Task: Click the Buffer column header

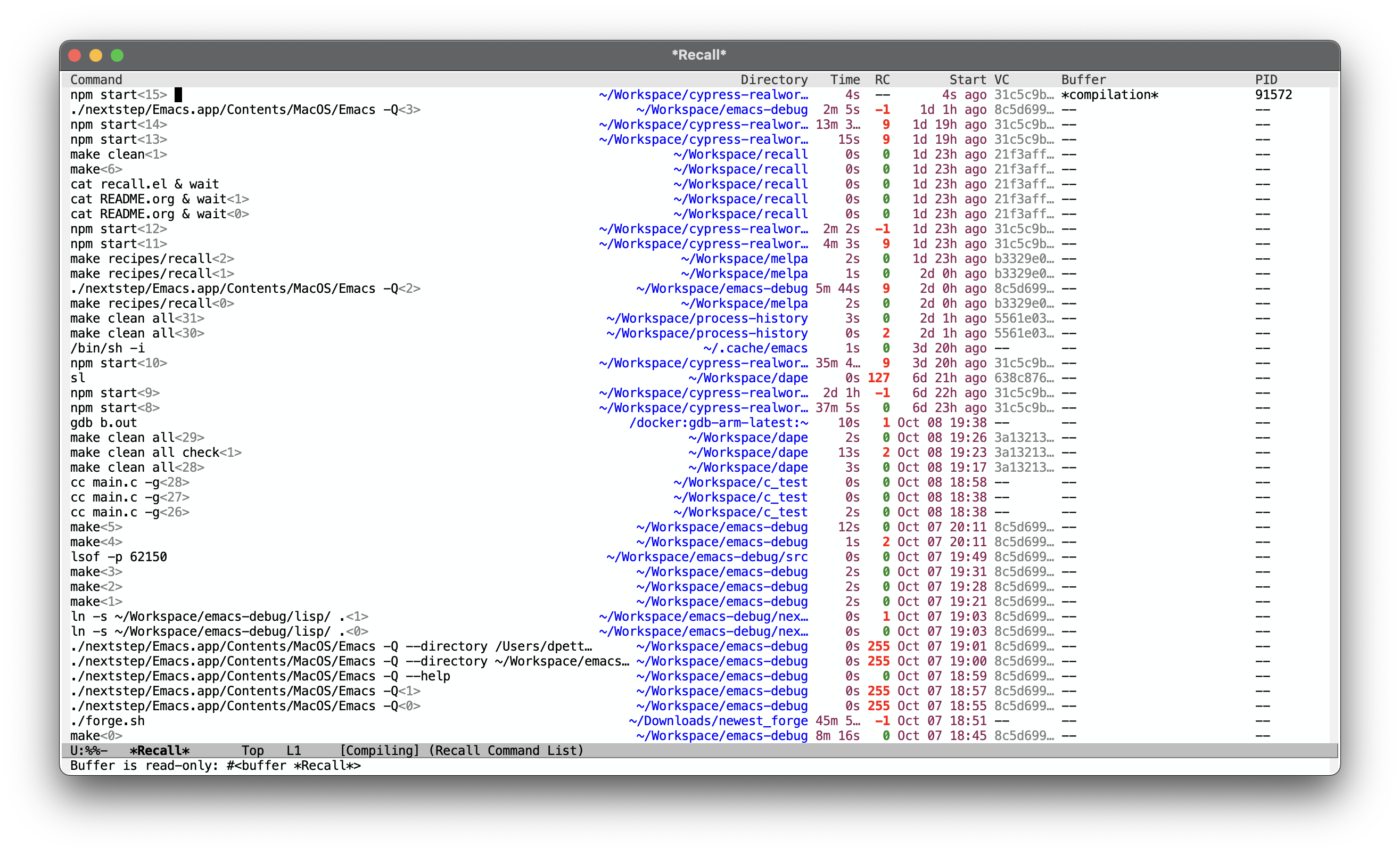Action: pyautogui.click(x=1083, y=79)
